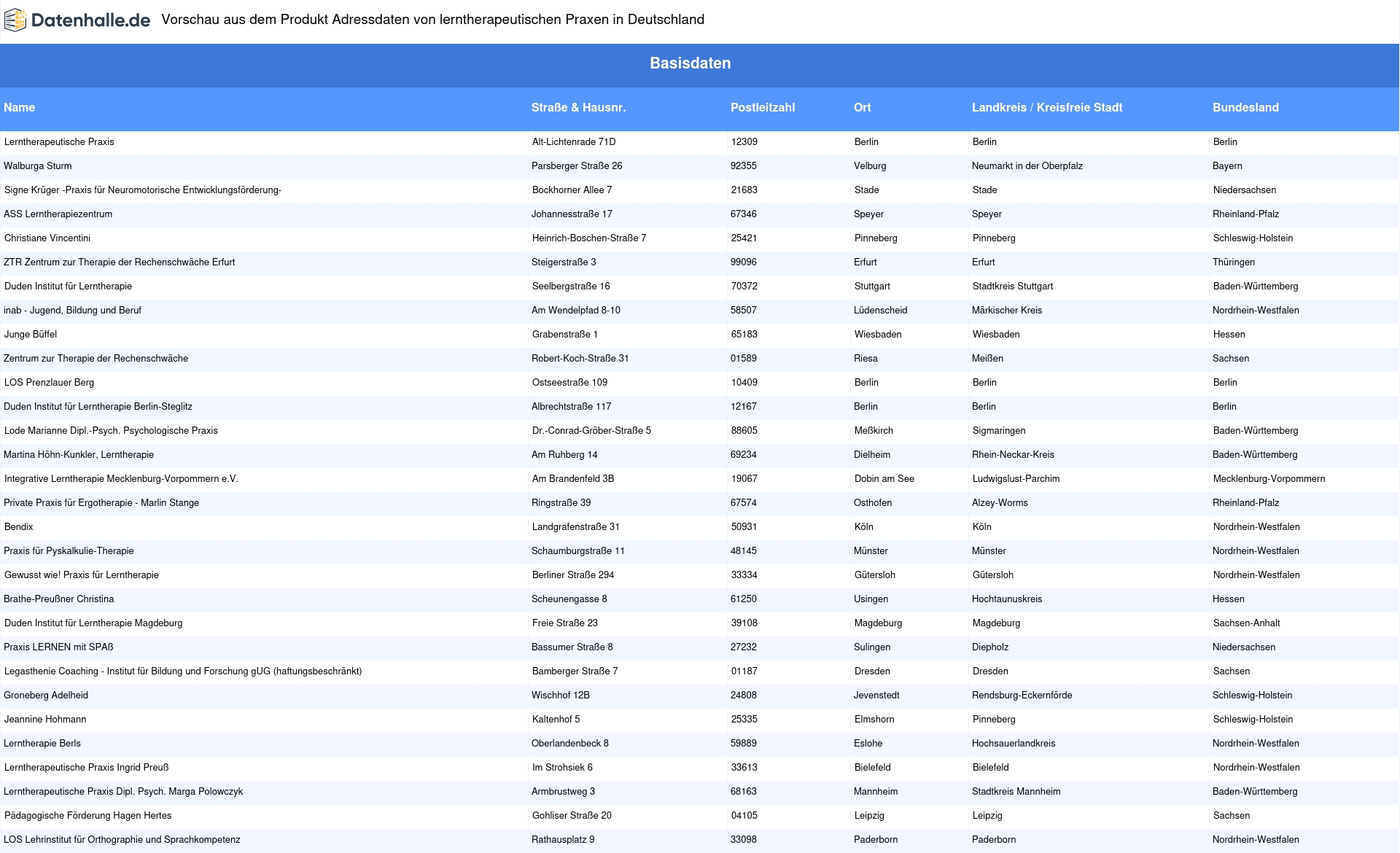Click Praxis für Pyskalkulie-Therapie
Viewport: 1400px width, 853px height.
coord(69,551)
